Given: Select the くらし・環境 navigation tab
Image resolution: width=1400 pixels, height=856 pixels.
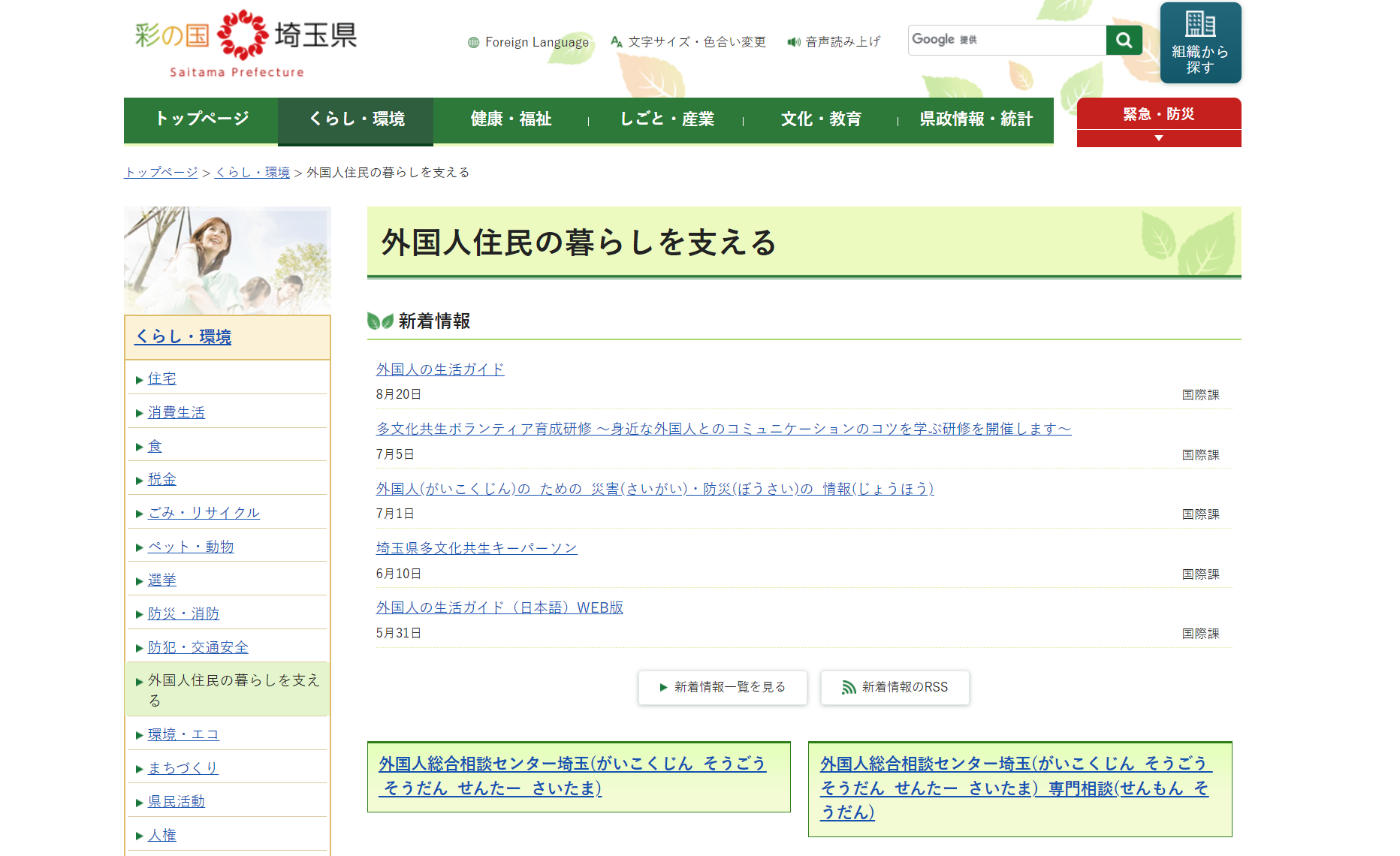Looking at the screenshot, I should 356,119.
